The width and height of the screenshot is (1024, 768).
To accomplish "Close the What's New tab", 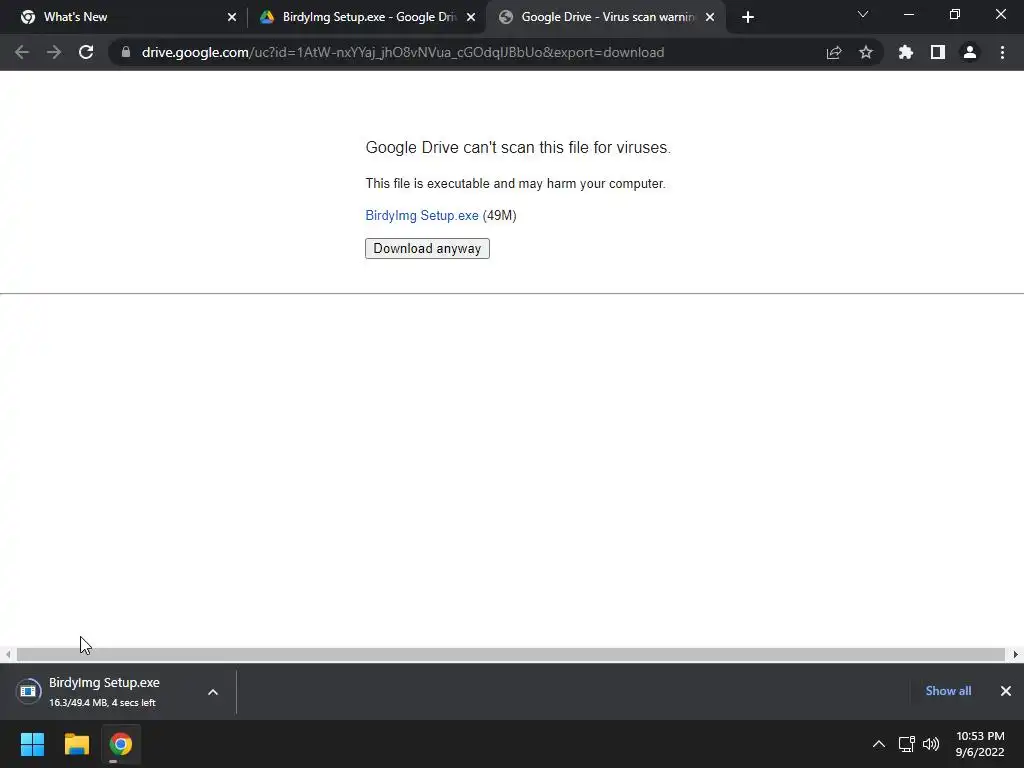I will pyautogui.click(x=232, y=17).
